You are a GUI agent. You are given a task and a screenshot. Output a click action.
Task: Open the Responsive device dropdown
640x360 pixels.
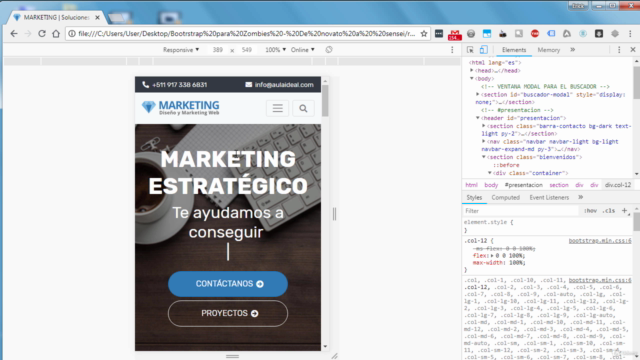coord(181,50)
